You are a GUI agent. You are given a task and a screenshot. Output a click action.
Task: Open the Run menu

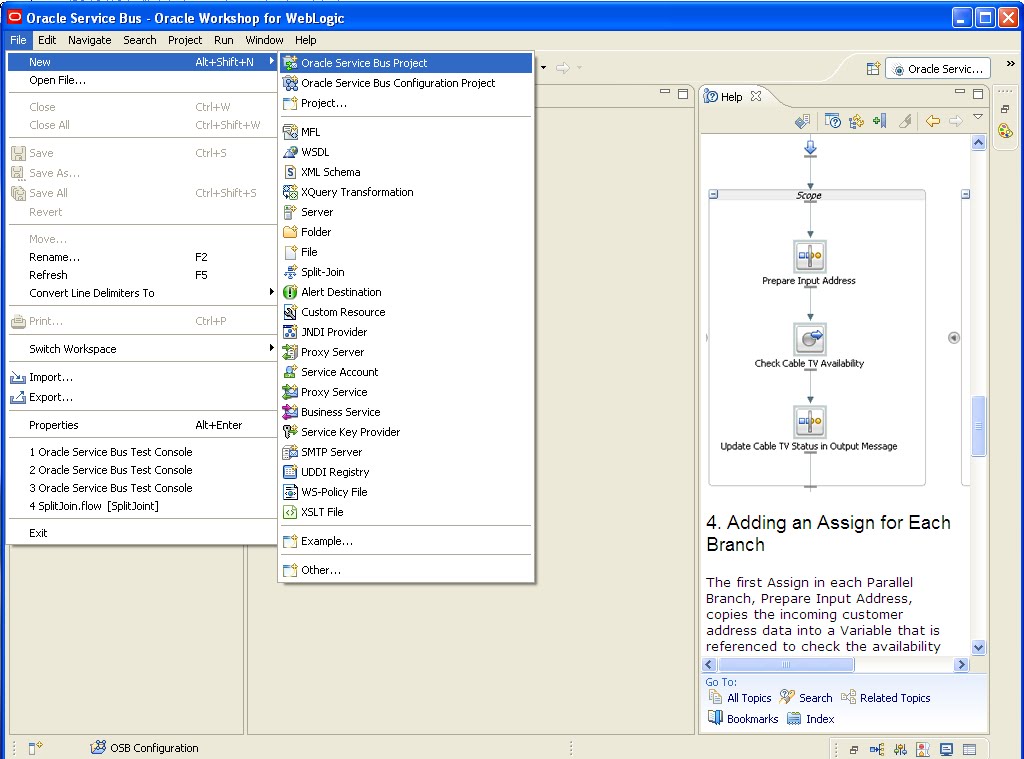point(223,40)
